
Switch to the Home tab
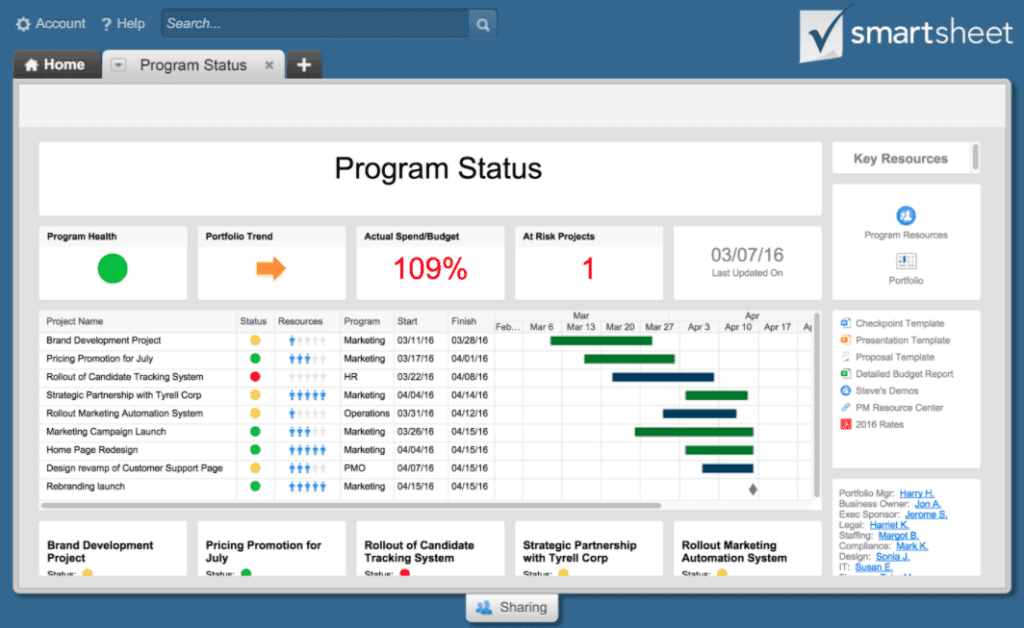point(57,64)
